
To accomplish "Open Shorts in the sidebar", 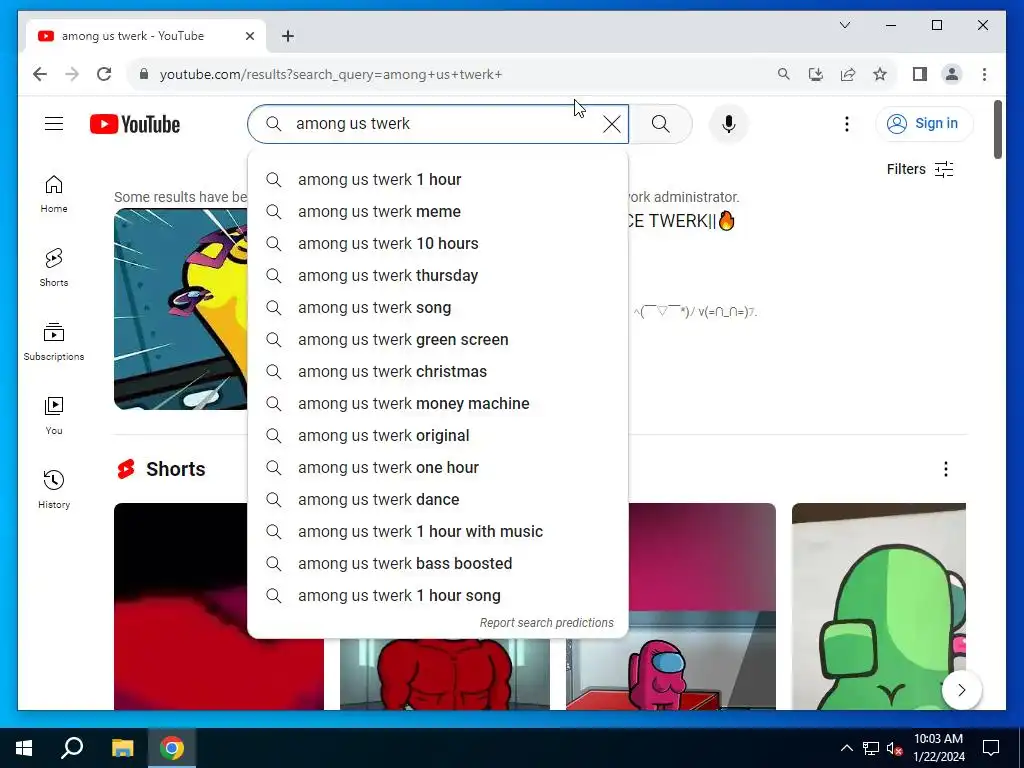I will 54,268.
